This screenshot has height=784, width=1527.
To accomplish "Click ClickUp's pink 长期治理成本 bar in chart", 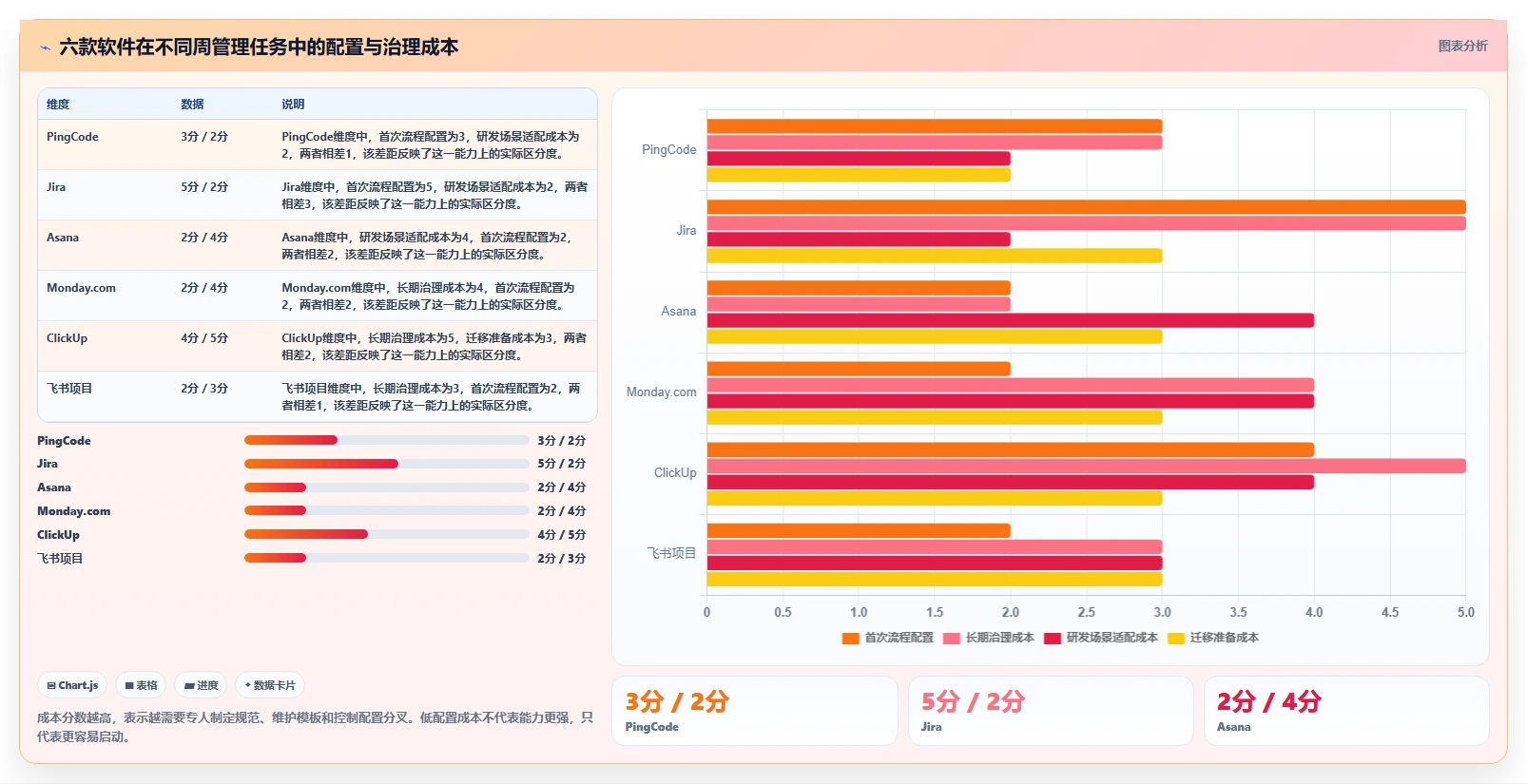I will [1086, 466].
